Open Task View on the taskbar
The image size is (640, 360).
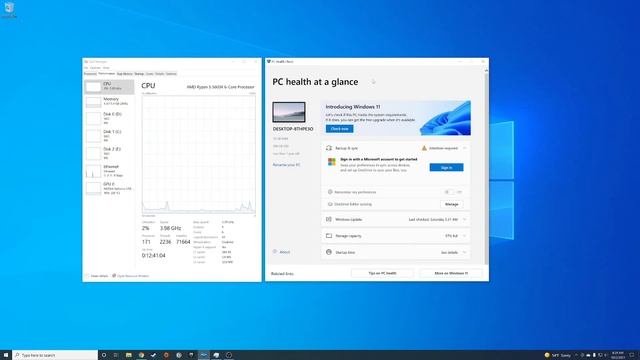pyautogui.click(x=116, y=355)
